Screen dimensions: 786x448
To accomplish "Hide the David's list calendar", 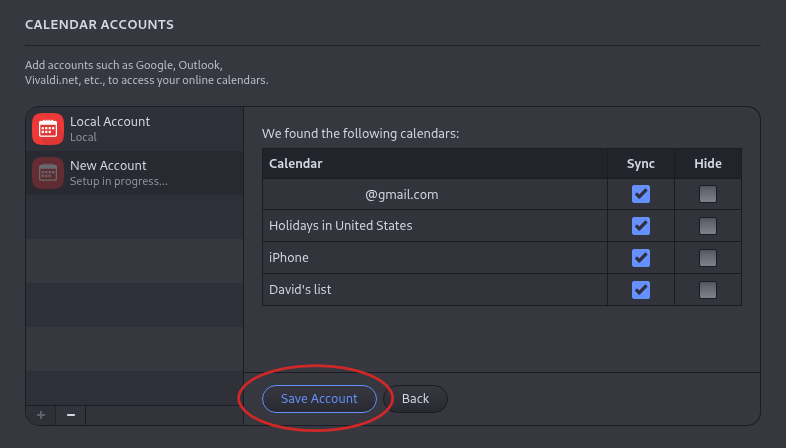I will pos(708,290).
